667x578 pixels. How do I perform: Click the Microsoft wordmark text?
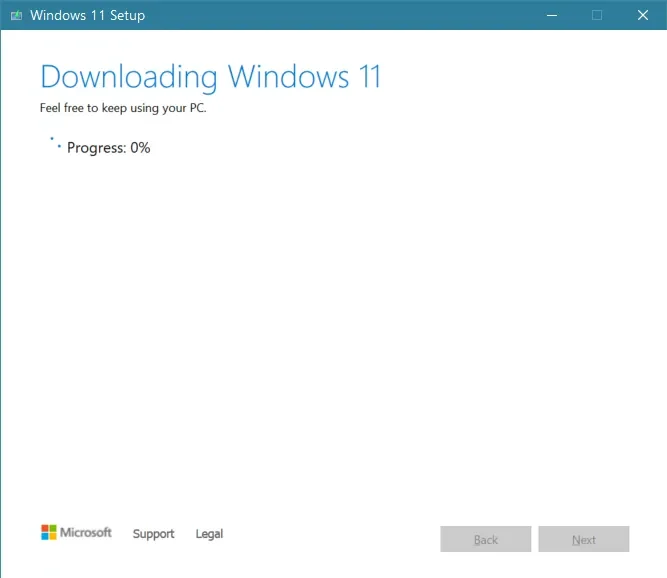pos(86,533)
